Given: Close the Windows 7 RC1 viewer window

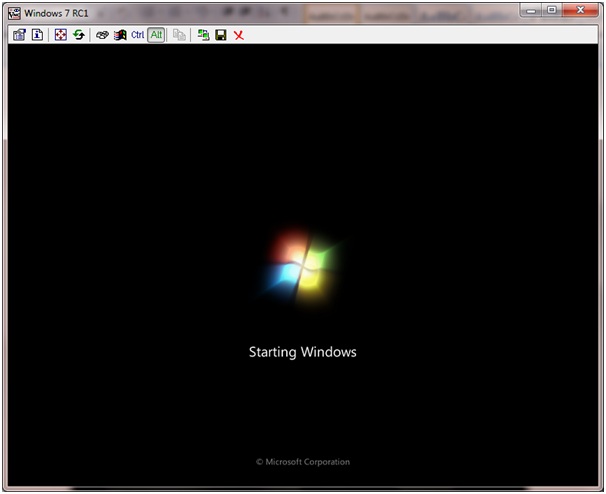Looking at the screenshot, I should pyautogui.click(x=580, y=10).
